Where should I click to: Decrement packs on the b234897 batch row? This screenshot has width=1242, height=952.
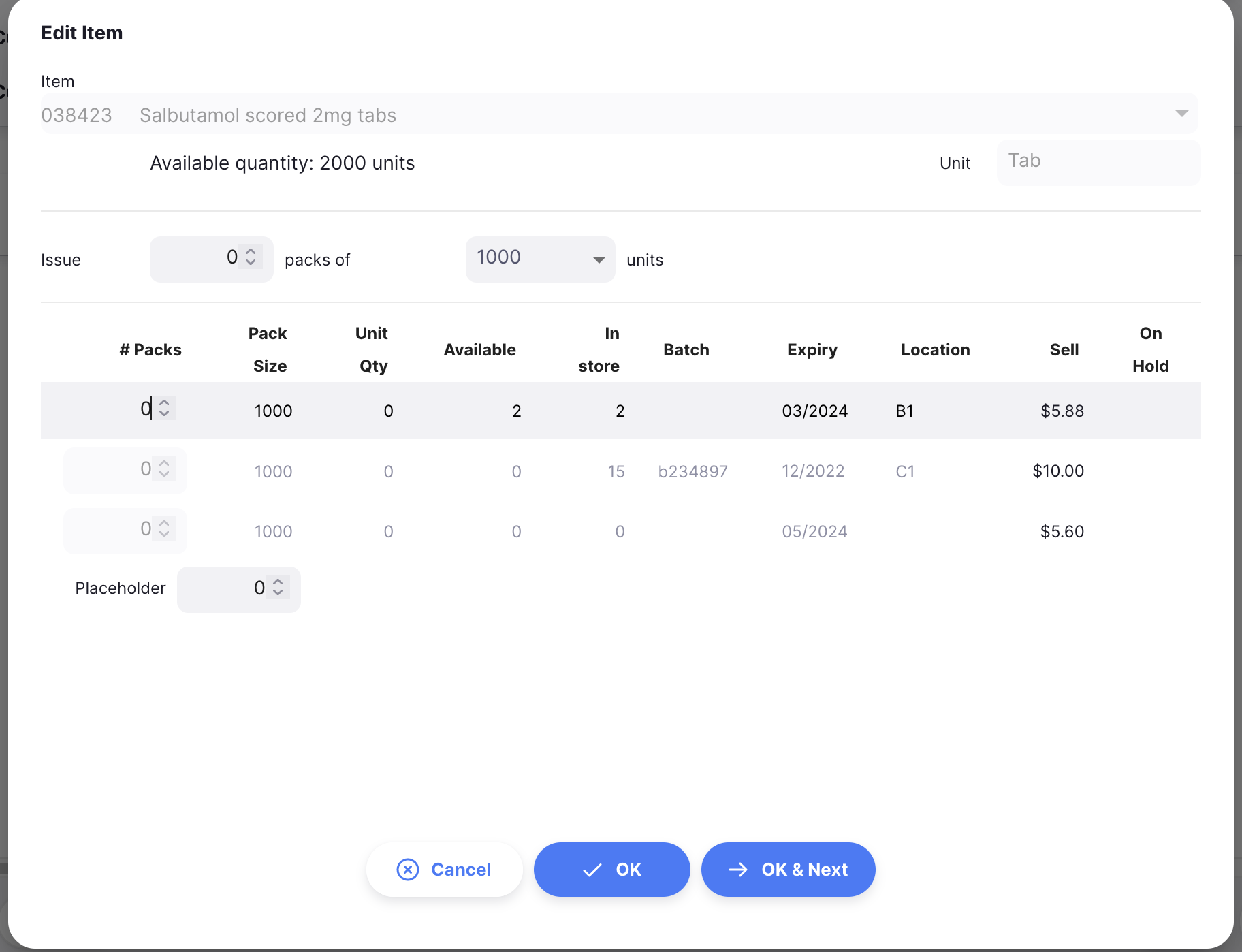(x=165, y=475)
